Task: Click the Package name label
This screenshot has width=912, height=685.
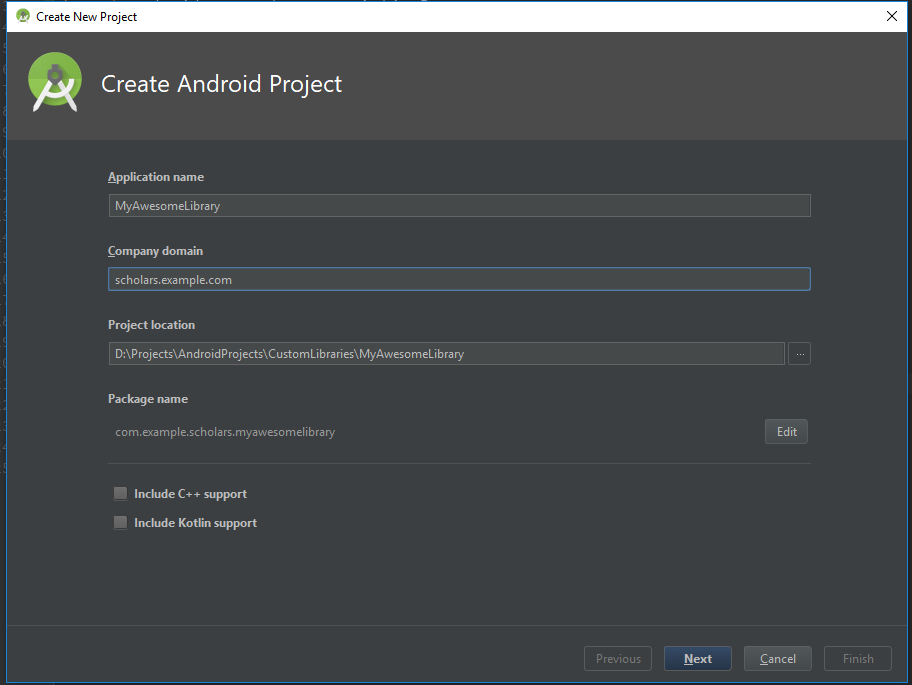Action: 147,398
